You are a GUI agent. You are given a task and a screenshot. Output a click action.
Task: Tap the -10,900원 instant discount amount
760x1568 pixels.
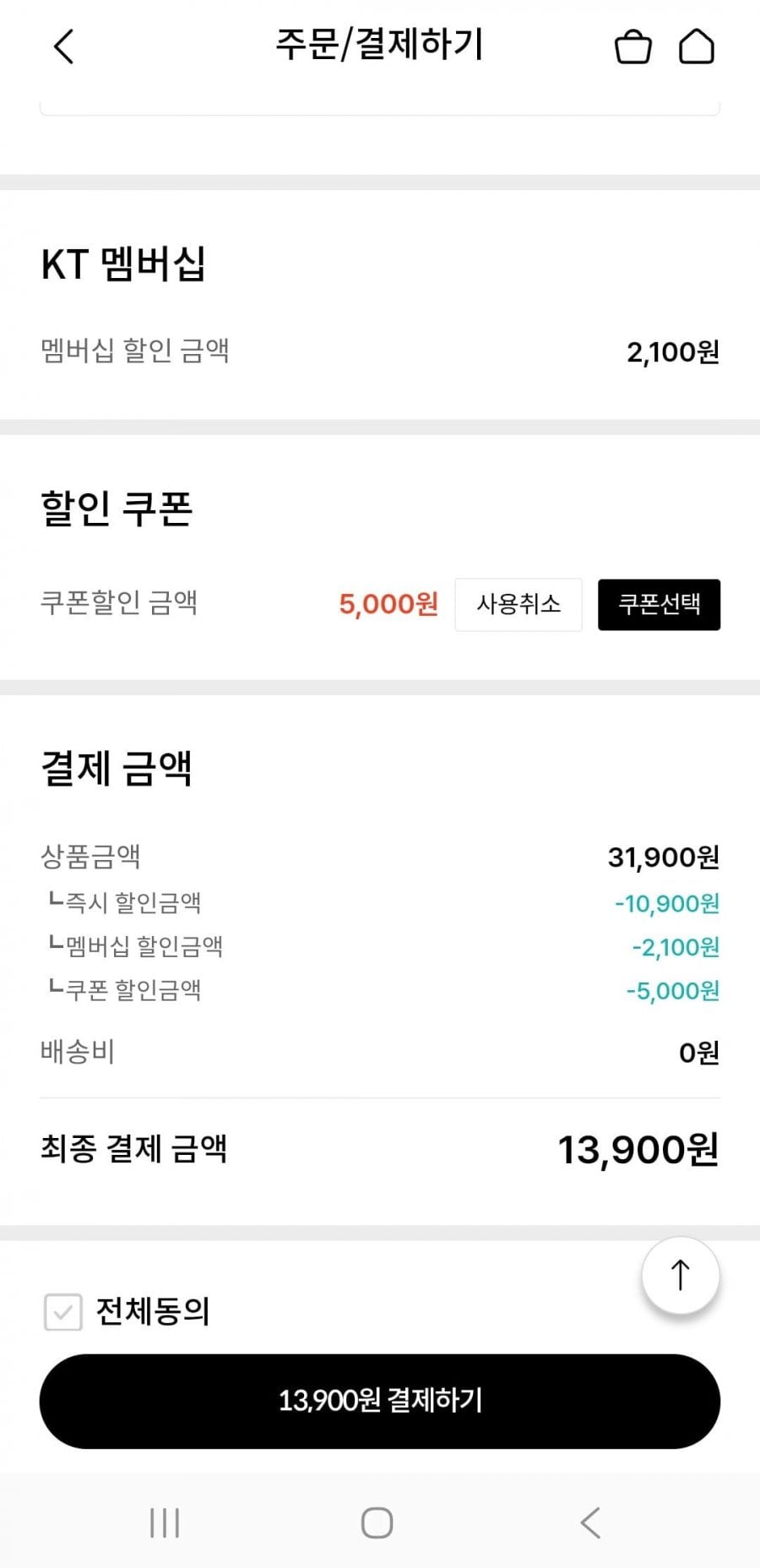pyautogui.click(x=667, y=904)
